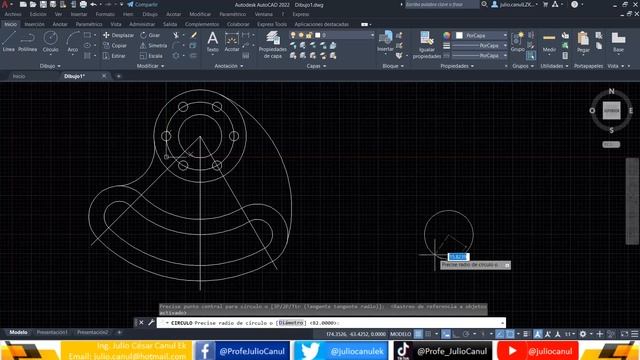Select the Escala tool
640x360 pixels.
[151, 56]
